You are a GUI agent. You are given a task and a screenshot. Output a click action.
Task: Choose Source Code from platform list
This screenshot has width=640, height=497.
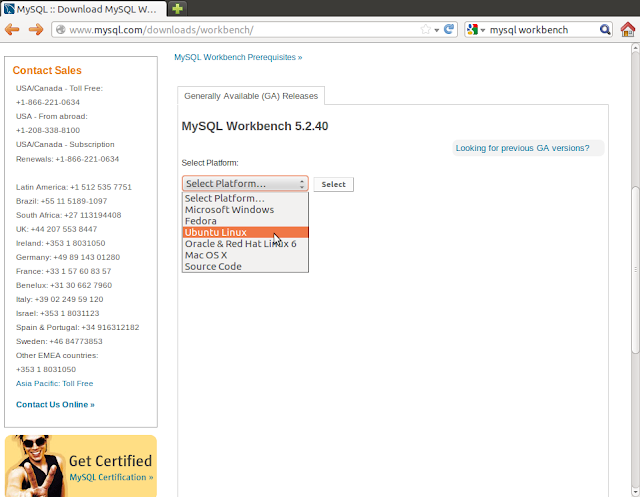(x=245, y=266)
